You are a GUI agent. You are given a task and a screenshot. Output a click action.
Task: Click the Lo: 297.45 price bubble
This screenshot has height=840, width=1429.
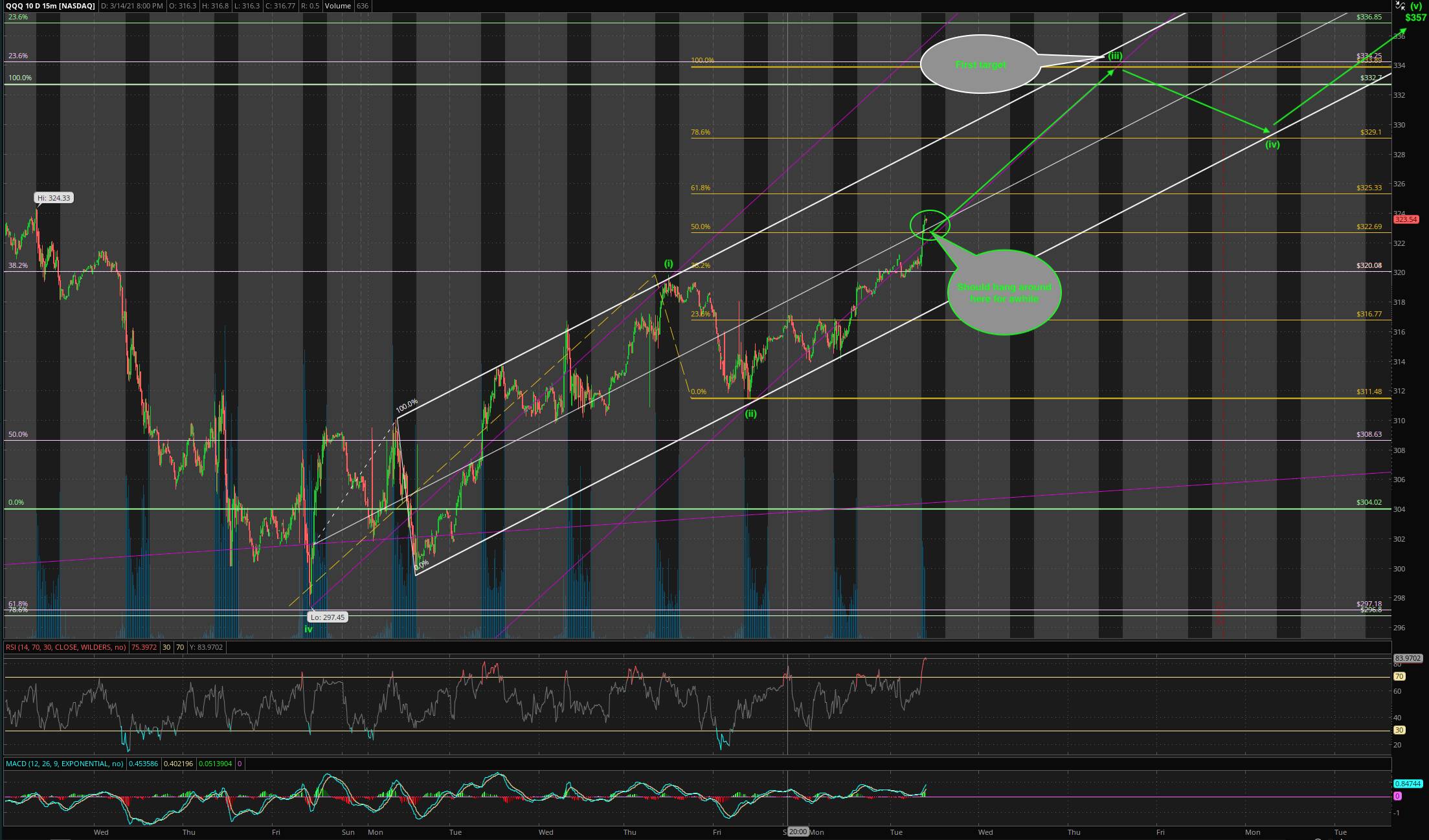click(327, 617)
